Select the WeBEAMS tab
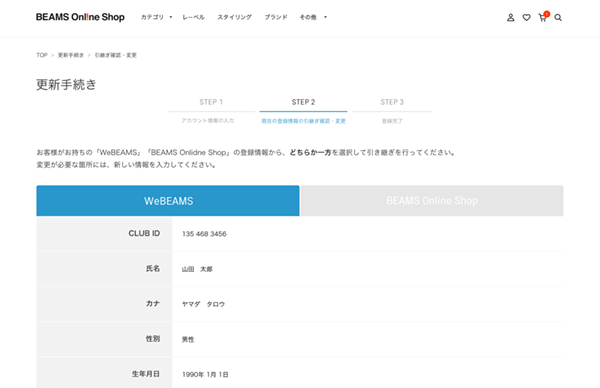 (x=168, y=201)
